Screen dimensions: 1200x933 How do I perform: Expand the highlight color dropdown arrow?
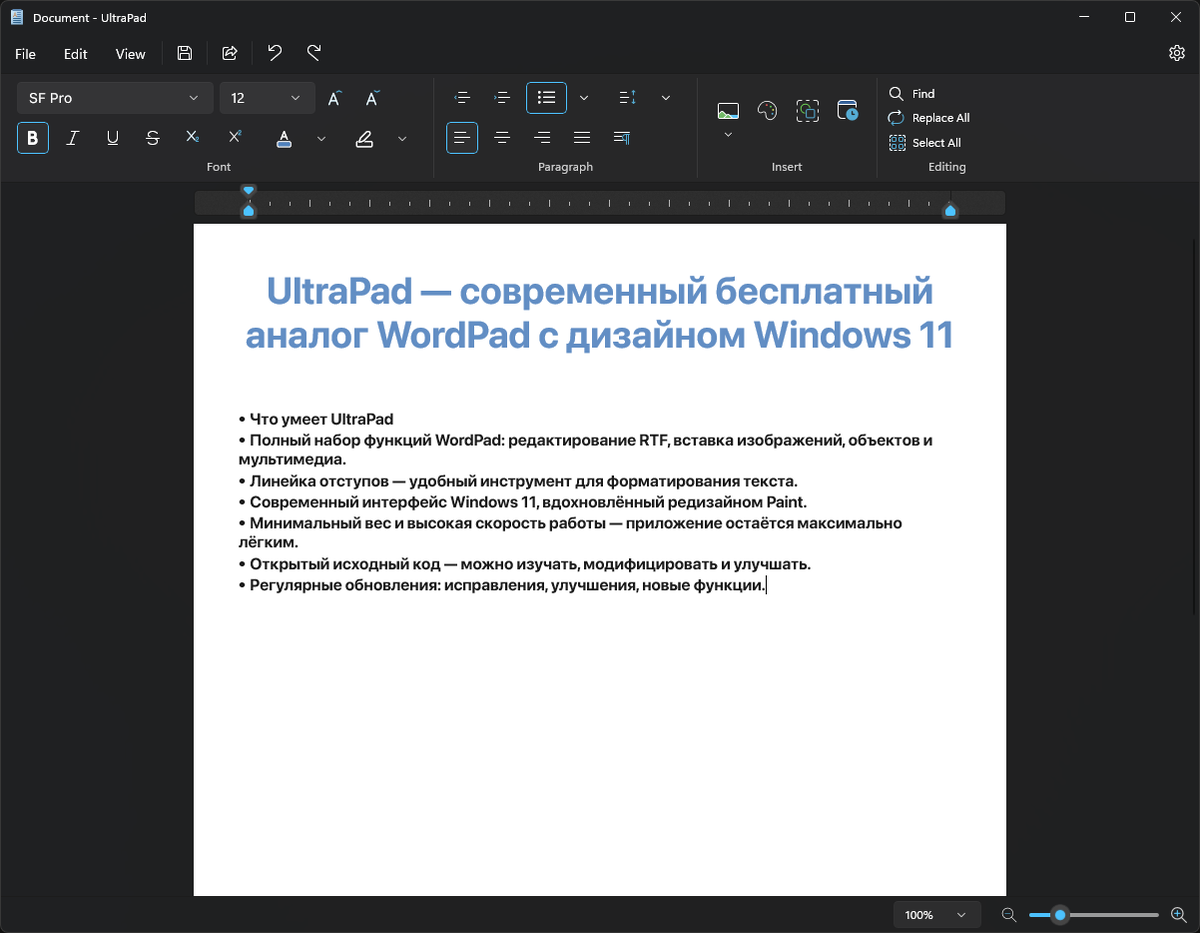coord(402,138)
